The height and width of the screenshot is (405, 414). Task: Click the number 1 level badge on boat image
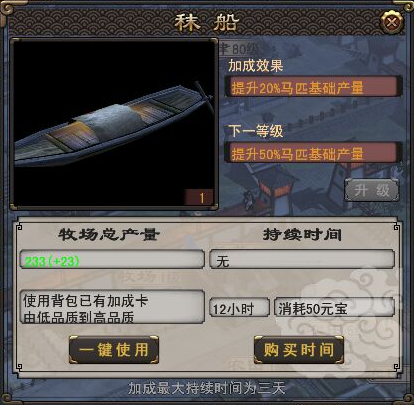[199, 197]
